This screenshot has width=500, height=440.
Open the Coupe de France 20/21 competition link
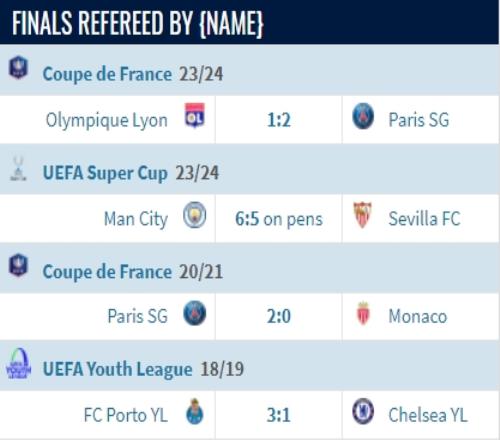click(x=107, y=272)
